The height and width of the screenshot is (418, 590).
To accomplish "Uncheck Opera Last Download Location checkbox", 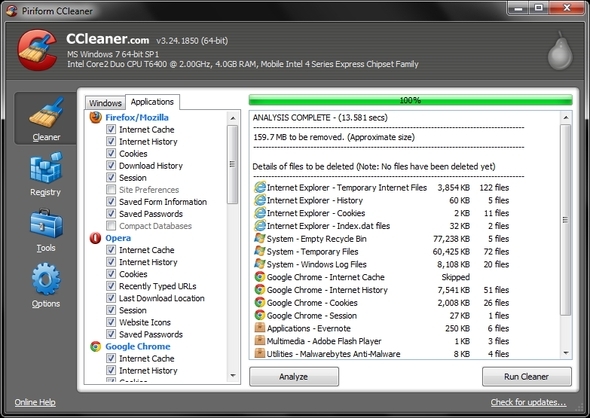I will pos(111,298).
